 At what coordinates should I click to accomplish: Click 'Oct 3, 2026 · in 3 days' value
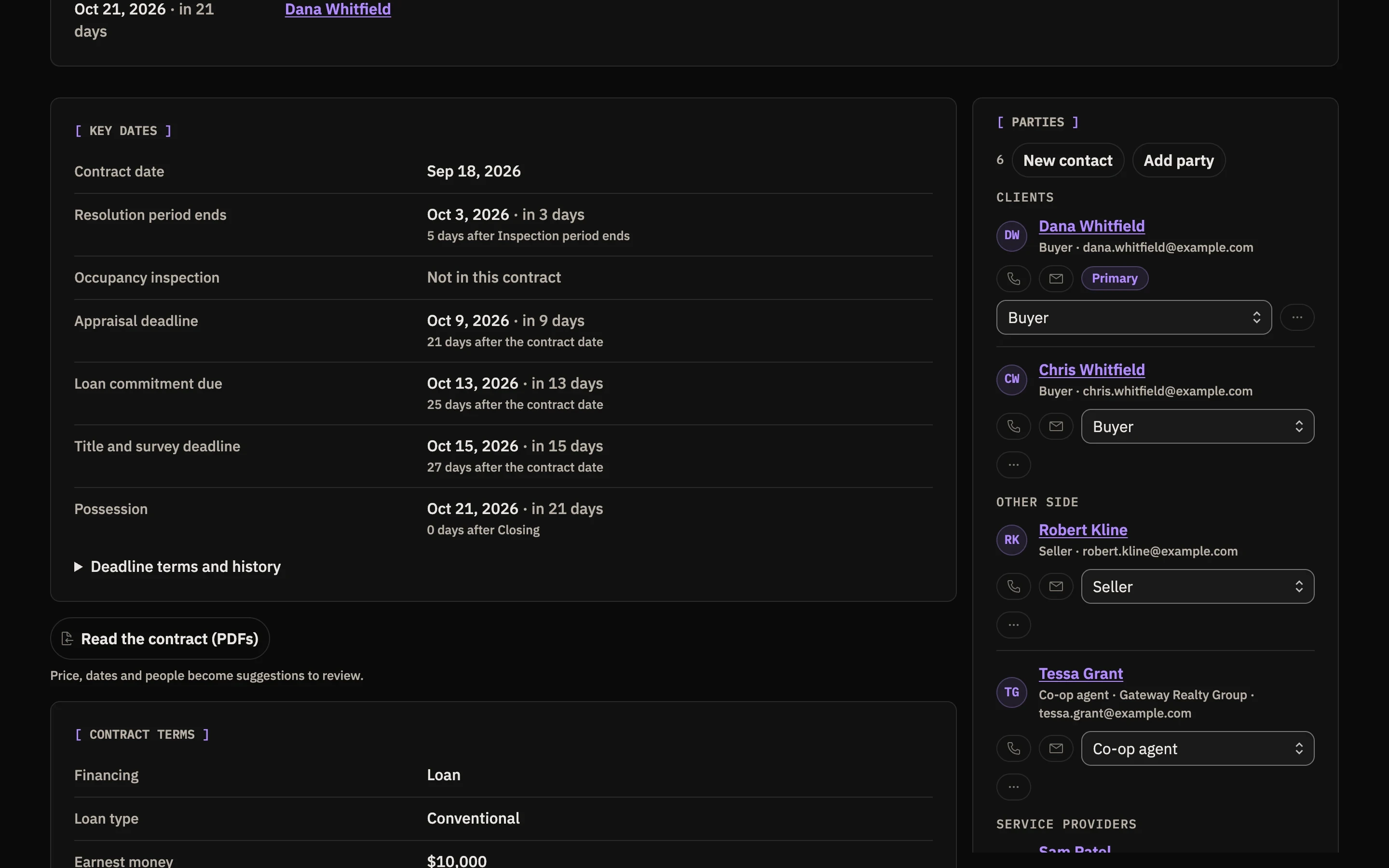point(505,214)
